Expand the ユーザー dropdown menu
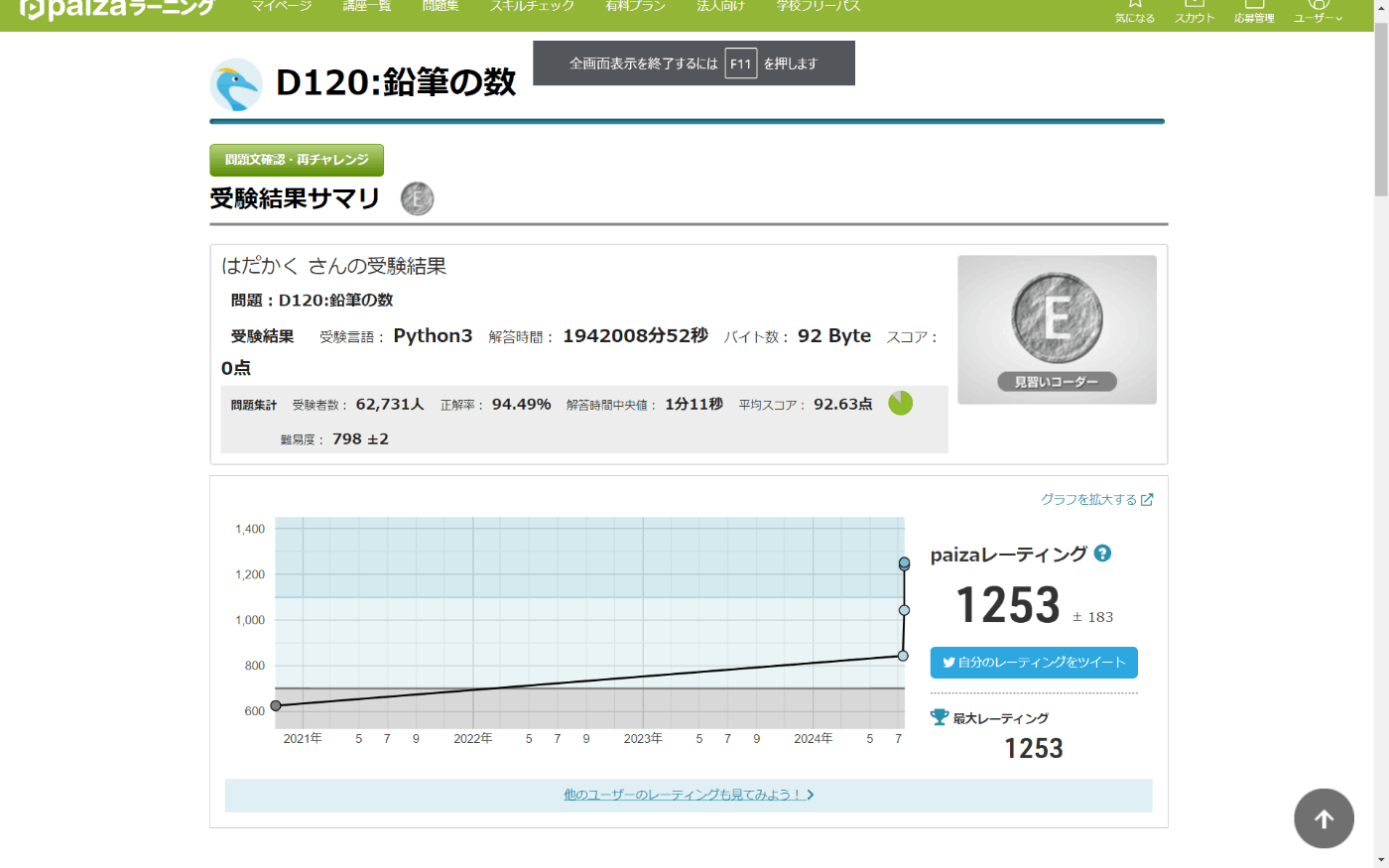 pyautogui.click(x=1319, y=12)
